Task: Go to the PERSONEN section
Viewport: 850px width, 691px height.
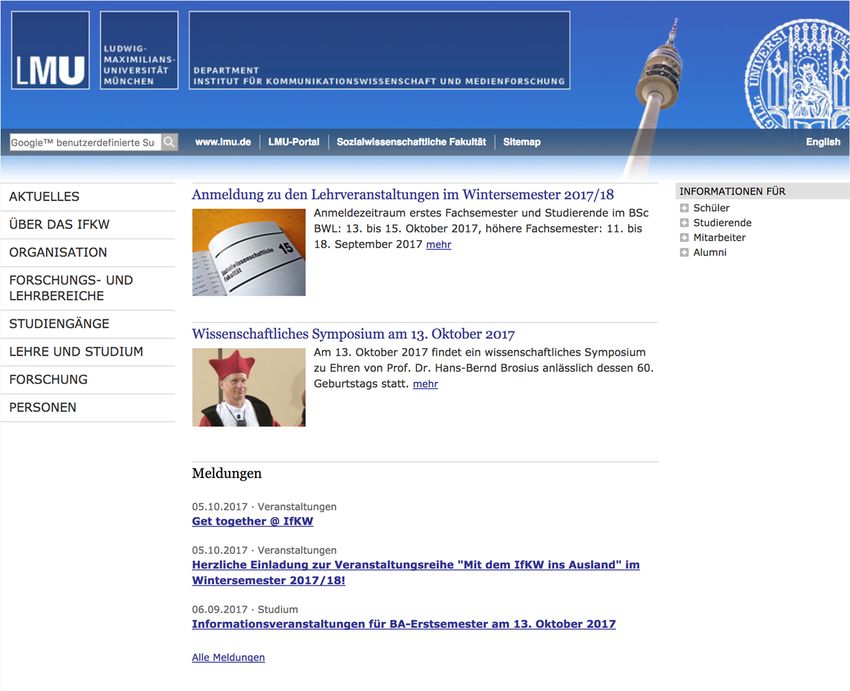Action: (x=43, y=407)
